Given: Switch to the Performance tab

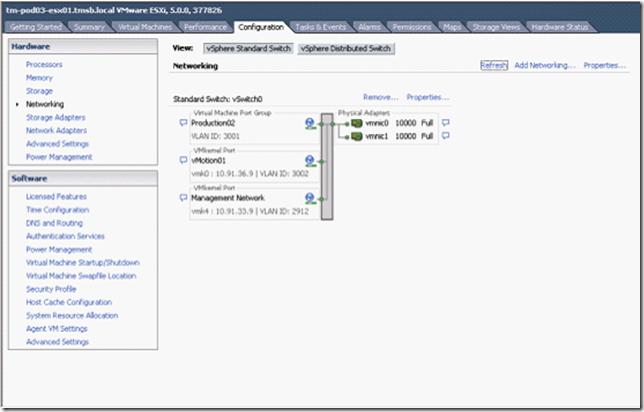Looking at the screenshot, I should tap(205, 27).
